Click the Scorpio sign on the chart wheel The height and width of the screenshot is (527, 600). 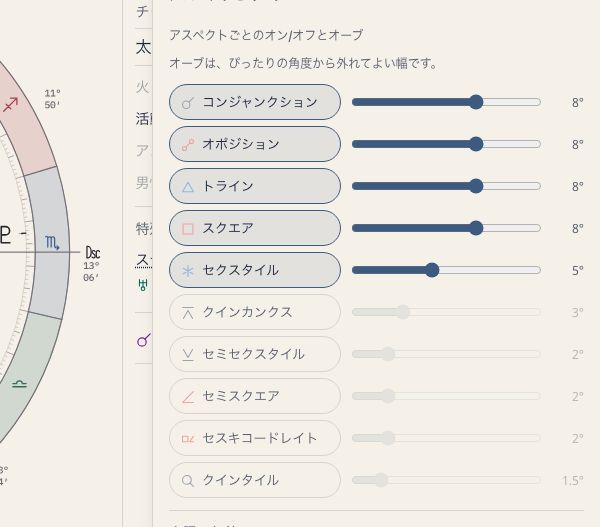[x=52, y=243]
